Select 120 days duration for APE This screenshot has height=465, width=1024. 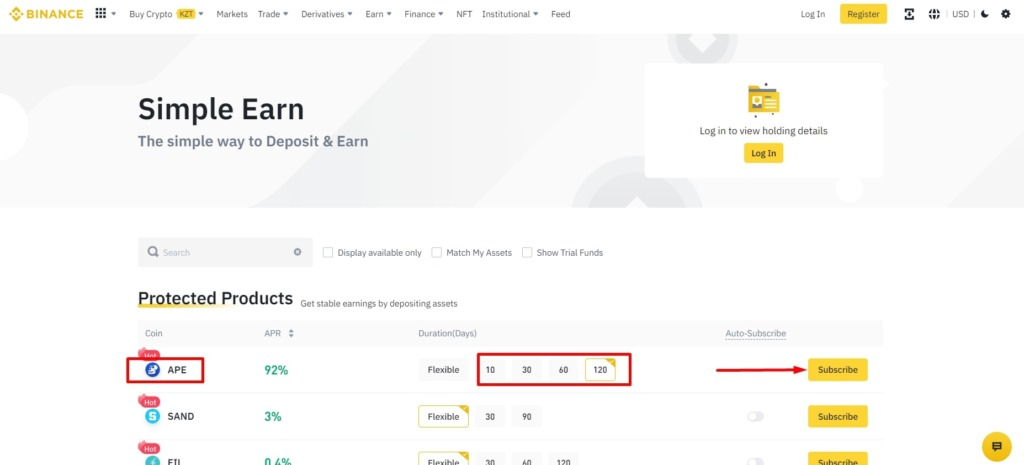click(x=600, y=370)
